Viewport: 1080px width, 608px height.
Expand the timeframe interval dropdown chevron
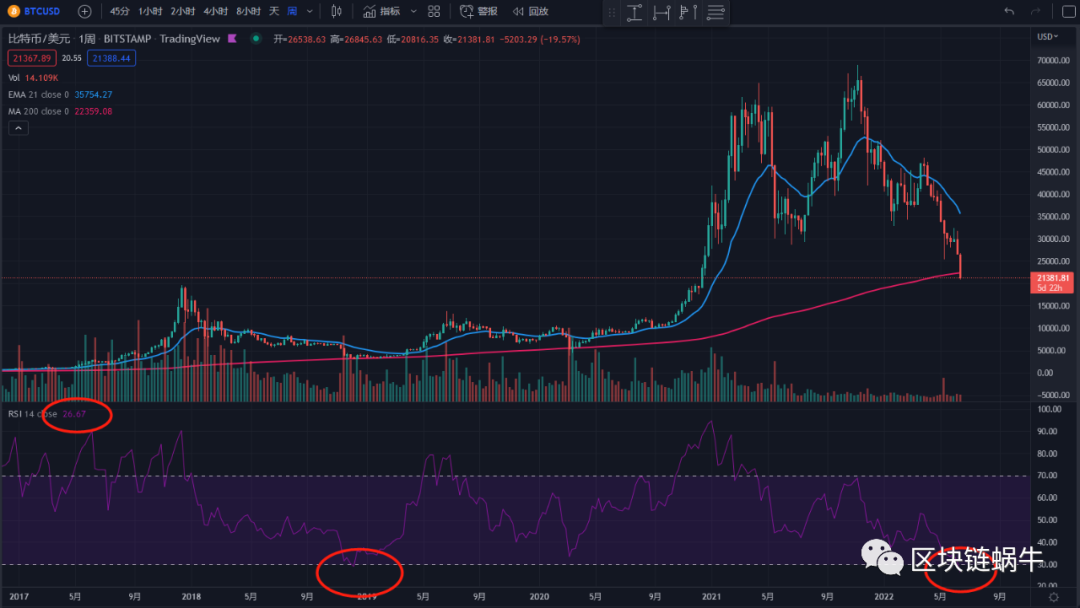309,11
